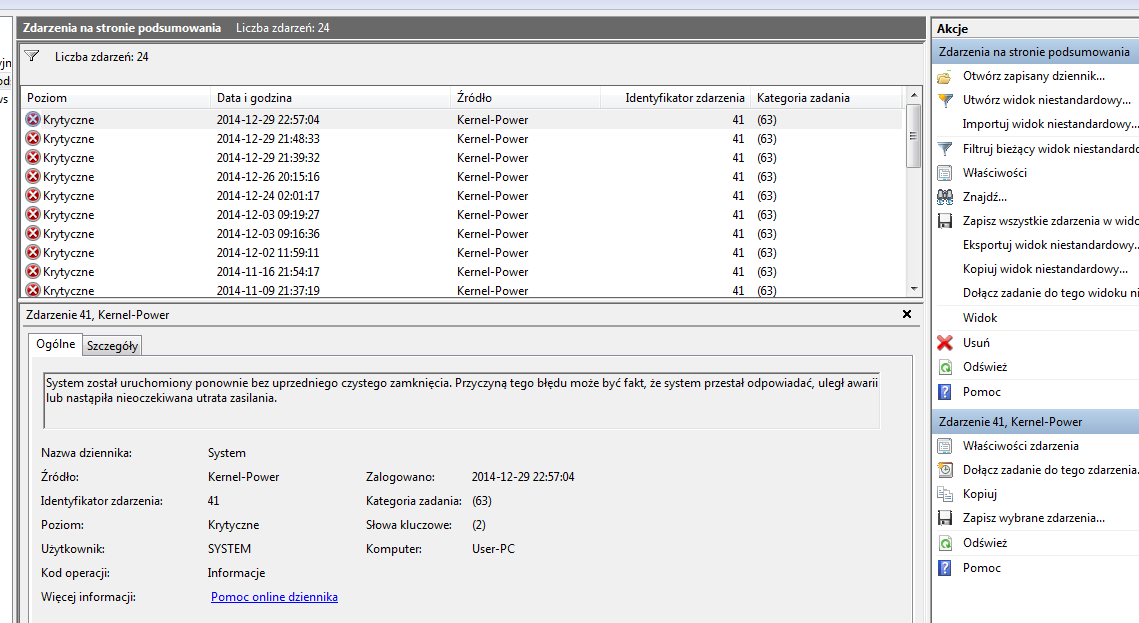Click critical icon of 2014-12-29 22:57:04 event
Image resolution: width=1139 pixels, height=623 pixels.
click(x=33, y=119)
